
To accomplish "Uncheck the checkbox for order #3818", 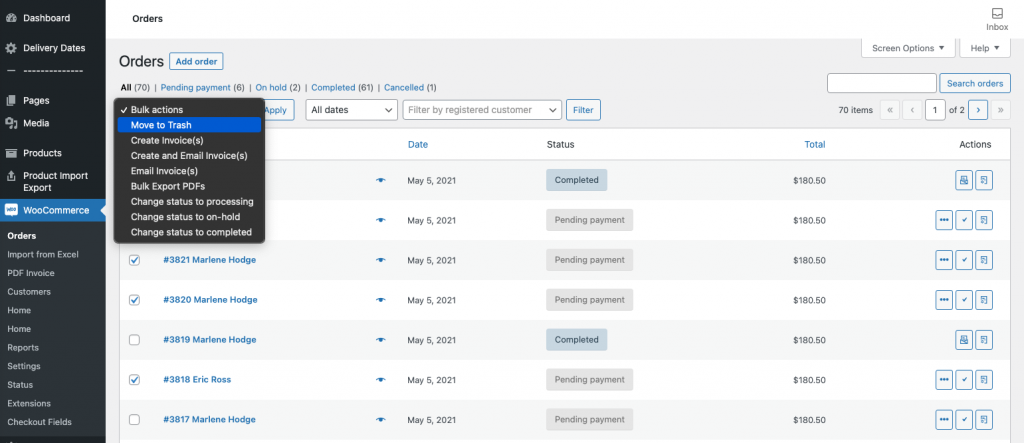I will pyautogui.click(x=135, y=380).
